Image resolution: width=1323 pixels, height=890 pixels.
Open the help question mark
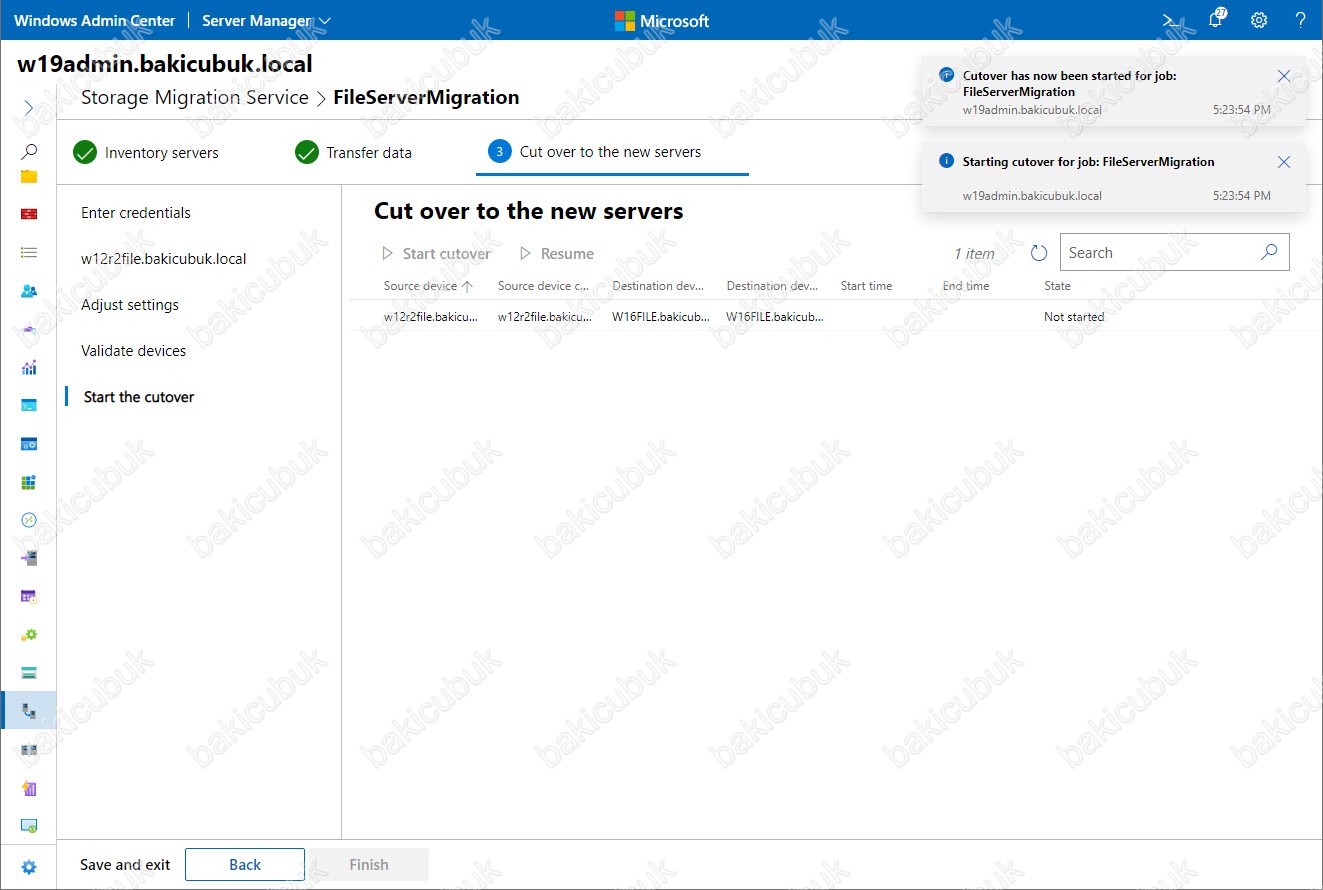pyautogui.click(x=1300, y=20)
